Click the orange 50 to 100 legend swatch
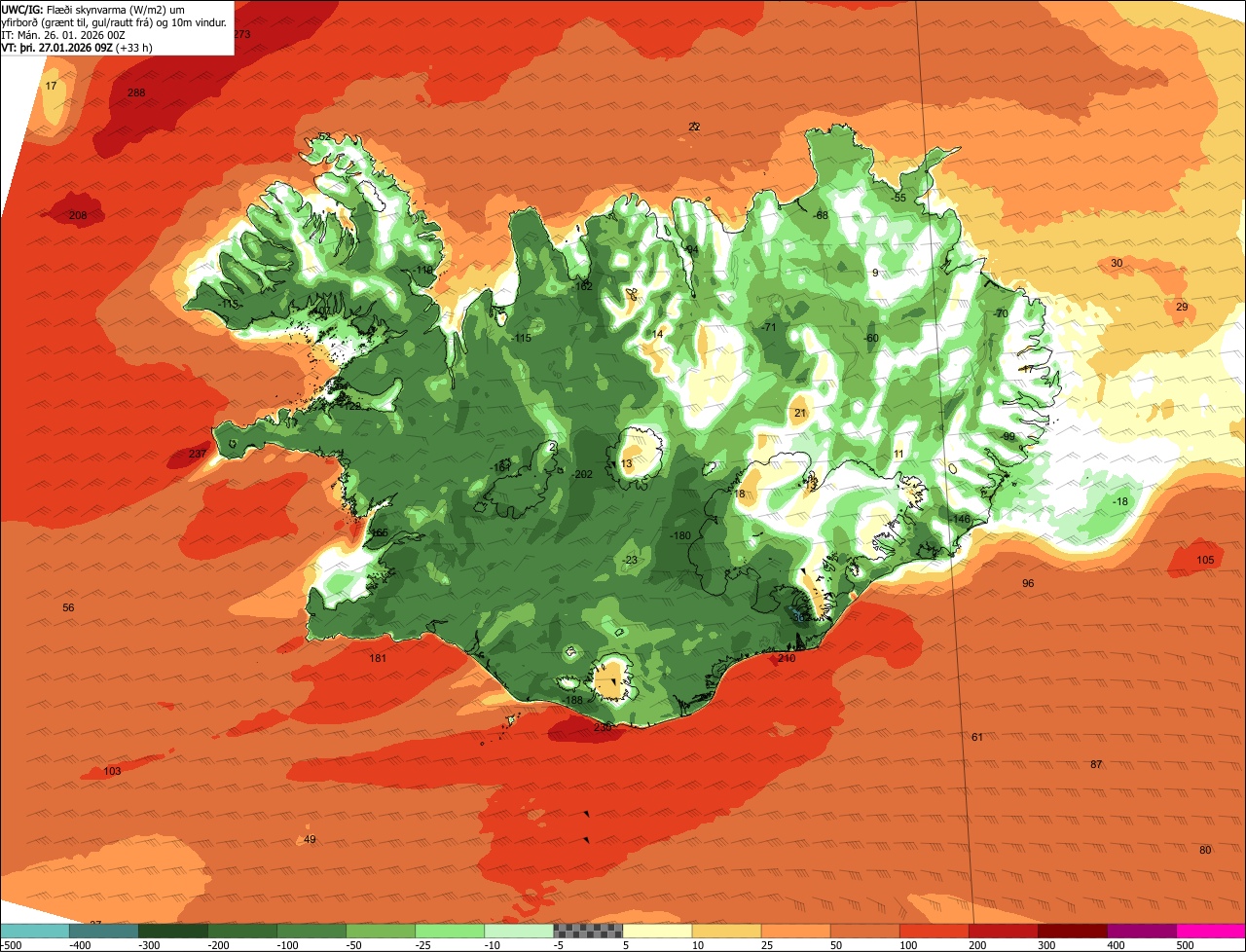 [864, 931]
